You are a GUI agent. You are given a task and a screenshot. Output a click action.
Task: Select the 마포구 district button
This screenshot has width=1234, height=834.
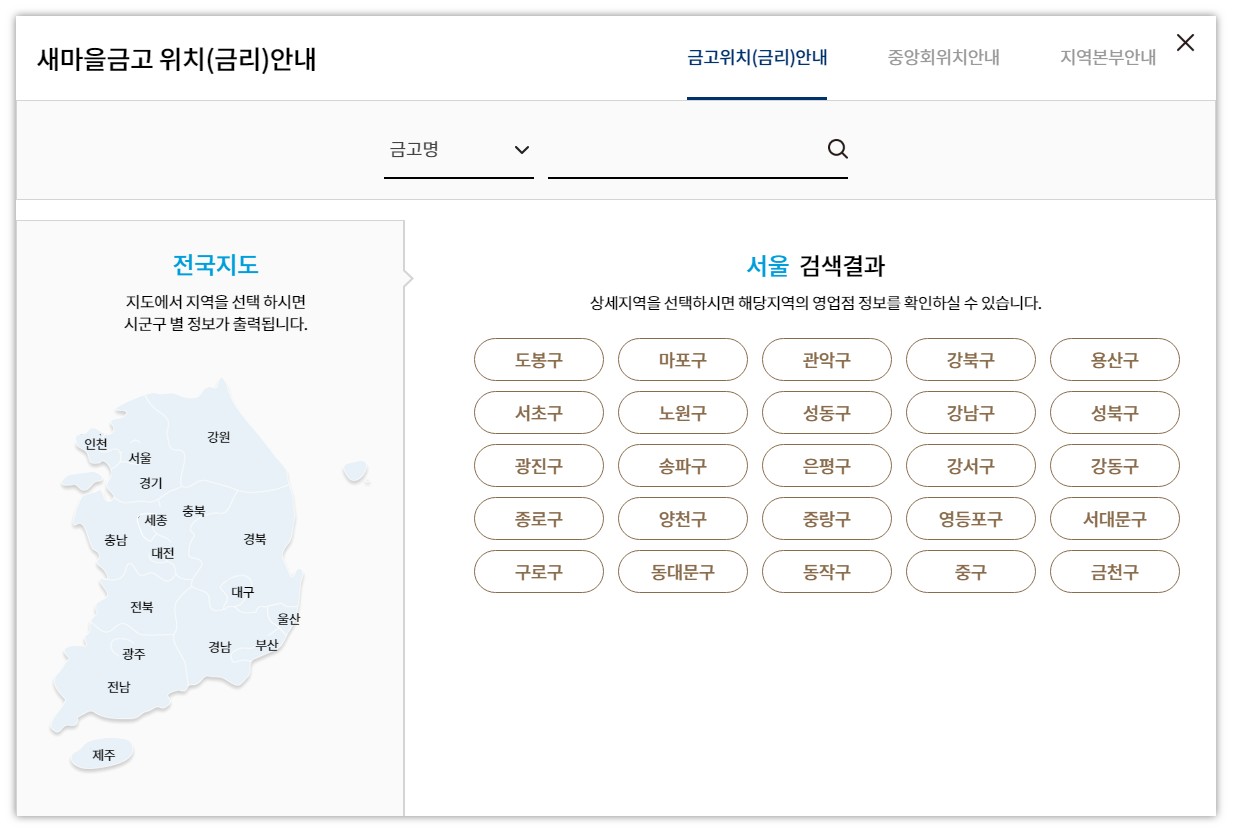683,360
